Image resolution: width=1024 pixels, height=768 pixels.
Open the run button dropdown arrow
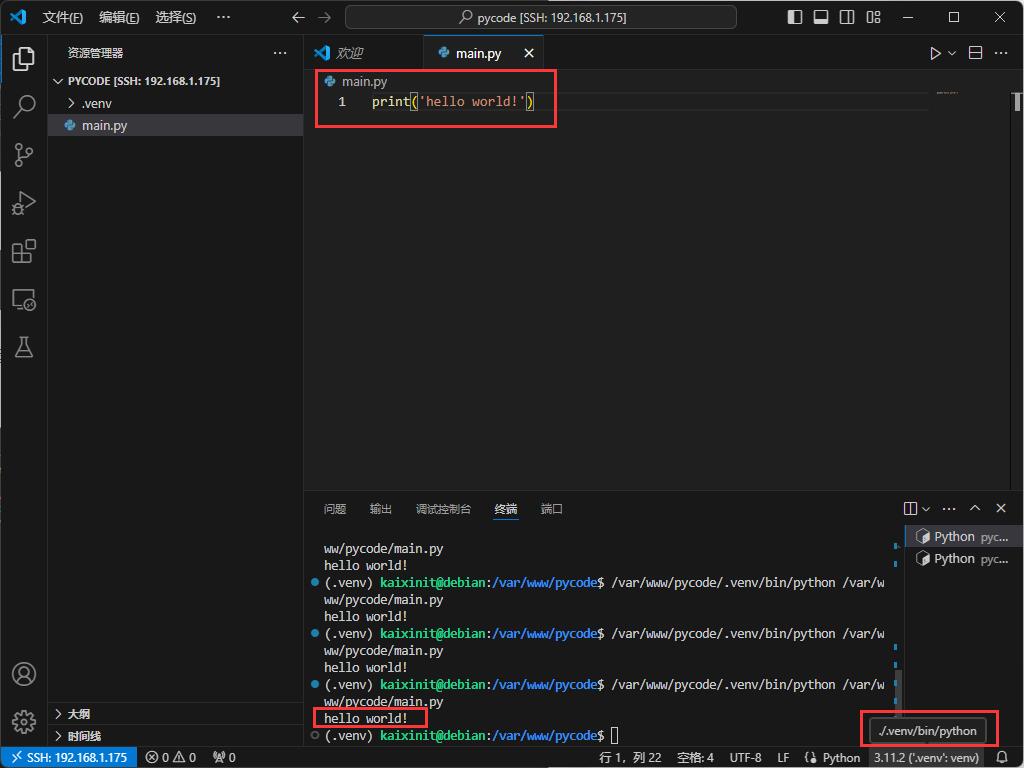click(x=952, y=53)
